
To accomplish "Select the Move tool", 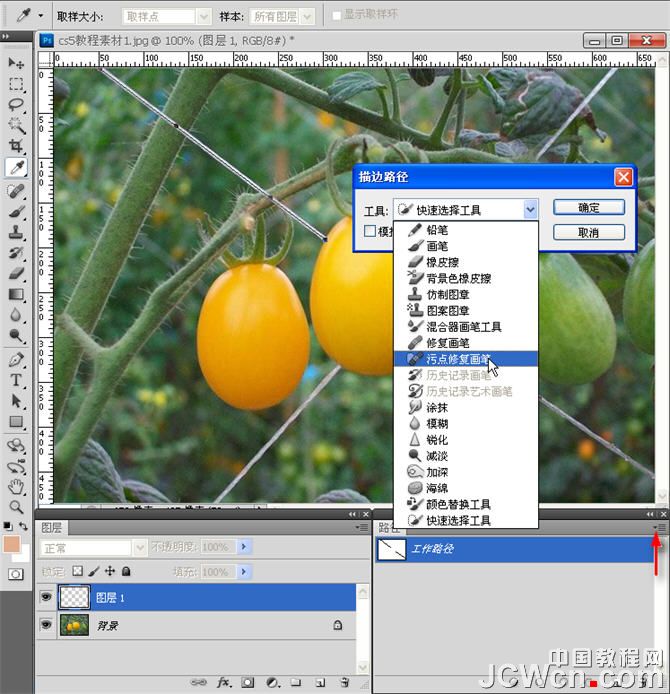I will coord(16,63).
